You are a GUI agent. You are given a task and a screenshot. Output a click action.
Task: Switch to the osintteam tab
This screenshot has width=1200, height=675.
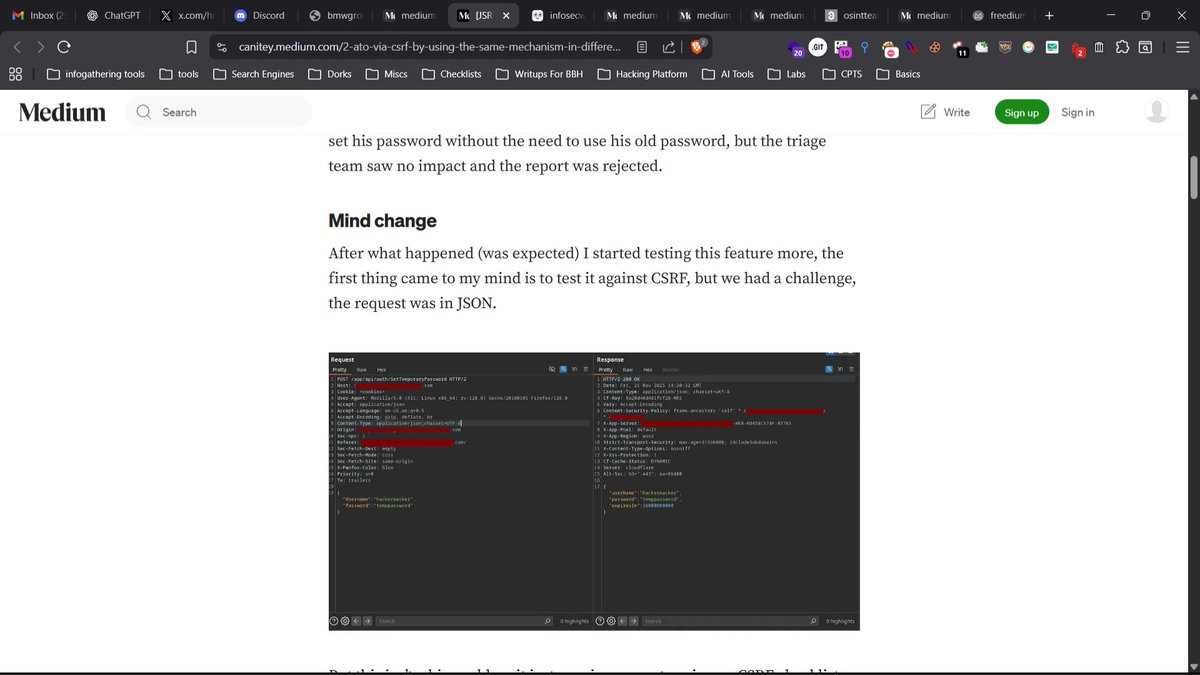tap(852, 16)
